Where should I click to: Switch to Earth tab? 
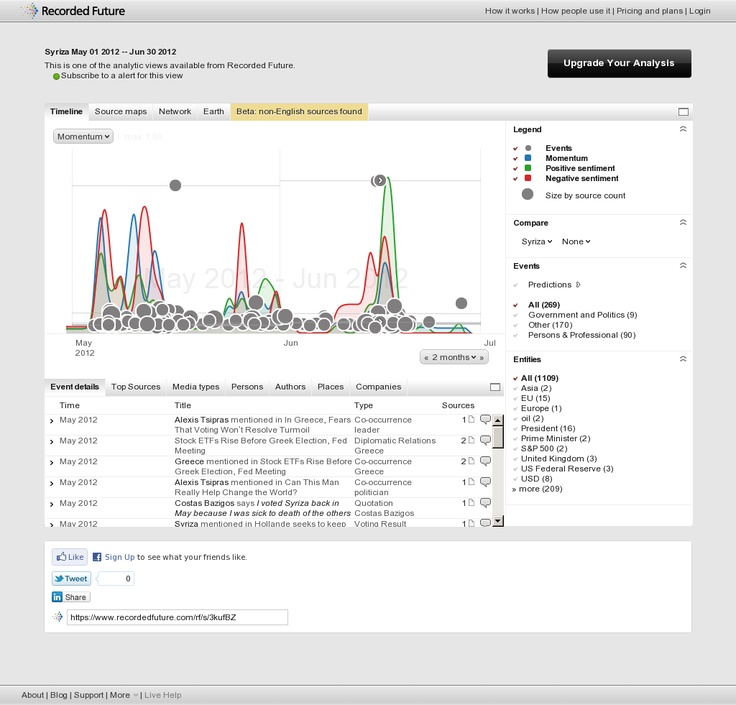[214, 112]
